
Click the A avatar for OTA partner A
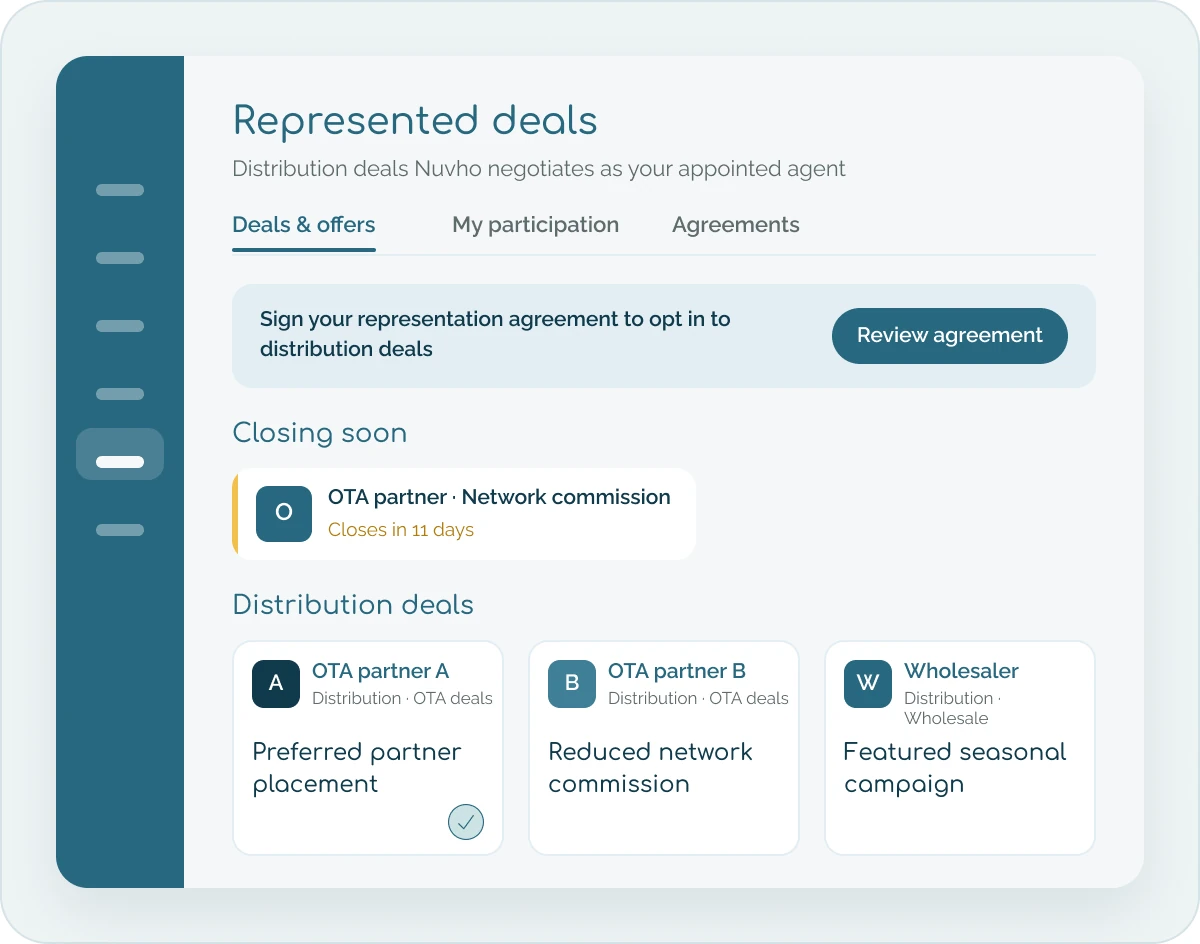point(276,684)
